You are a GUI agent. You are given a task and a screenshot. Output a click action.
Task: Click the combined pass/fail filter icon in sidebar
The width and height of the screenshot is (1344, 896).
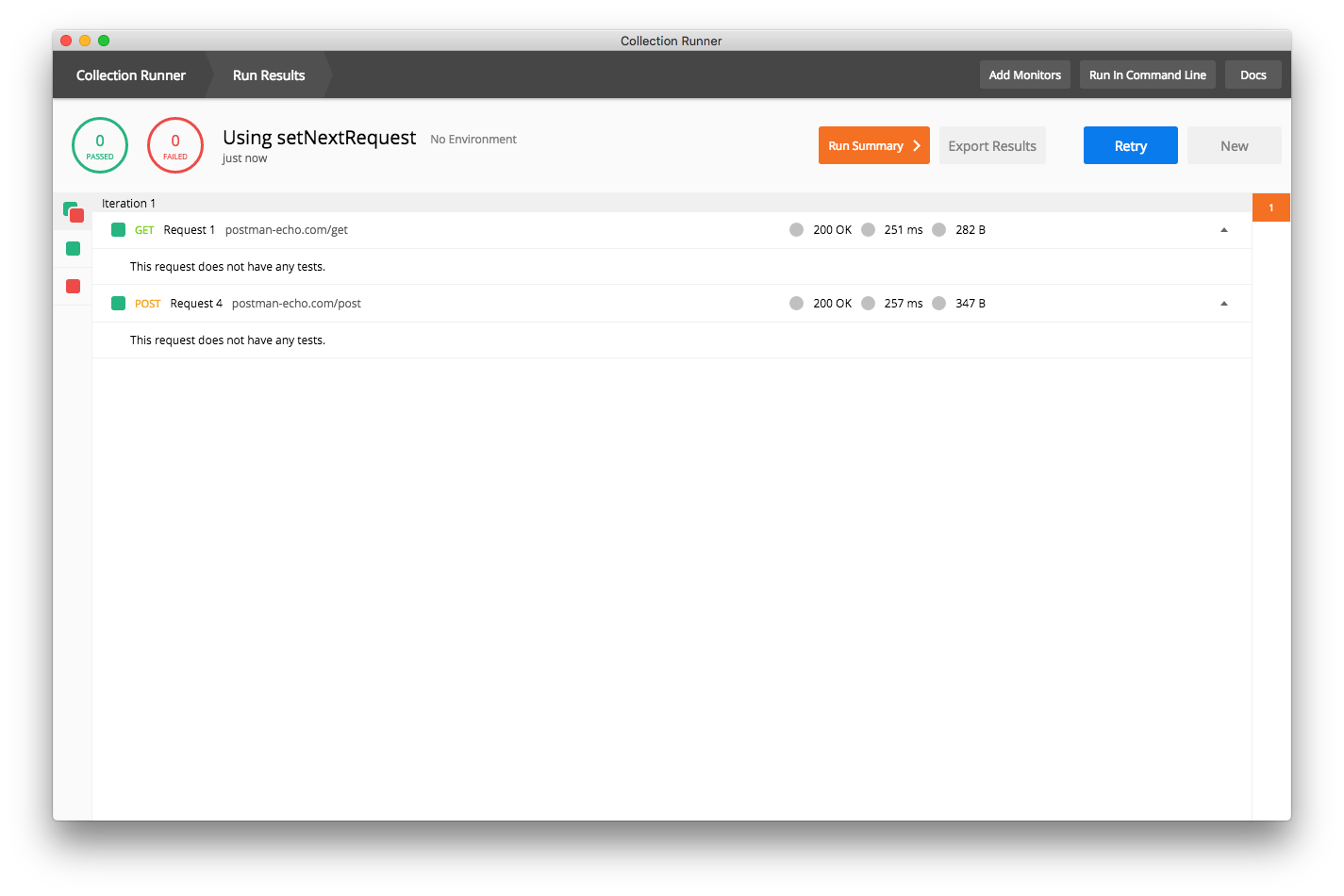[x=74, y=212]
